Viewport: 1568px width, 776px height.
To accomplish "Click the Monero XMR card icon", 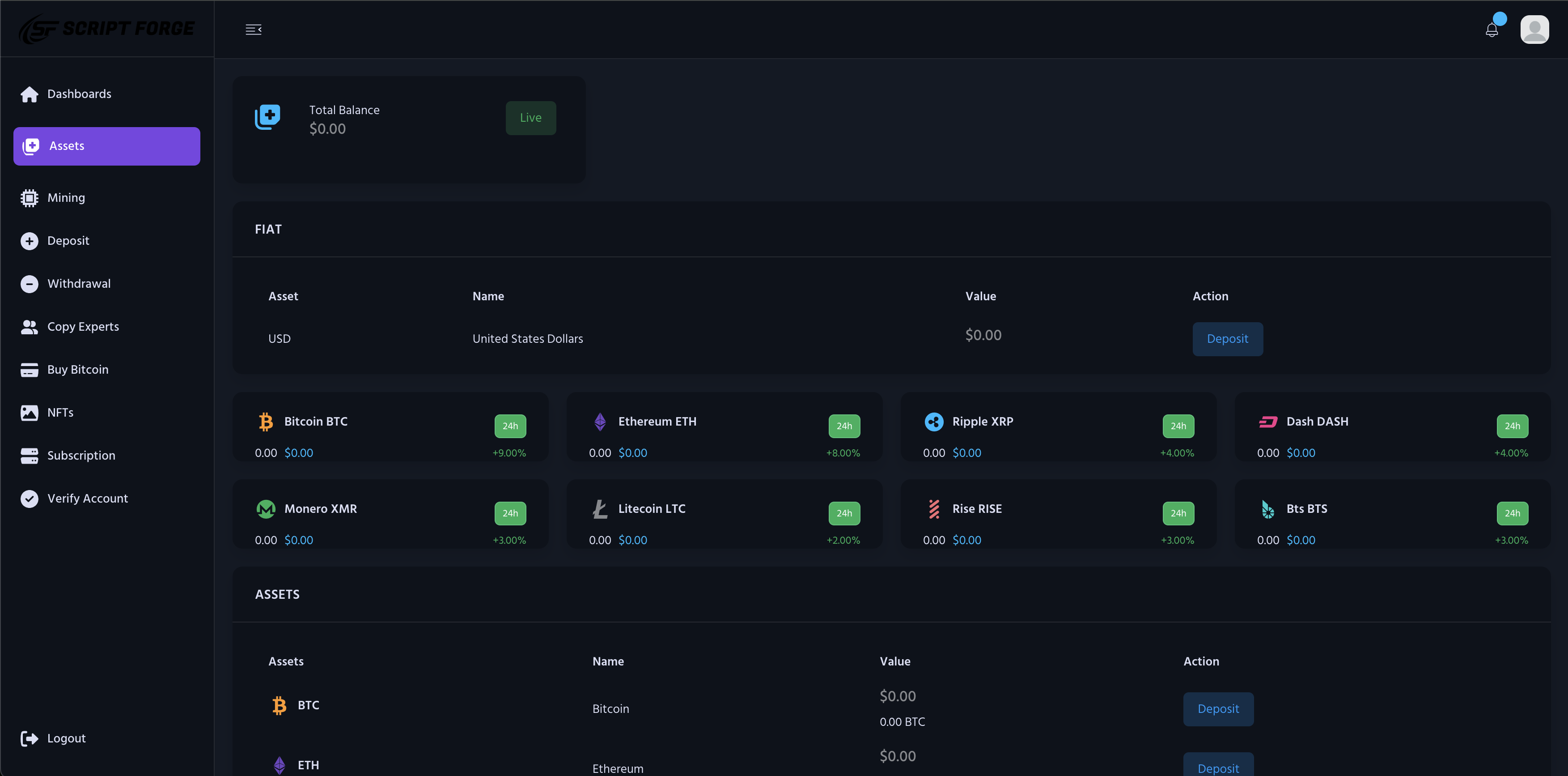I will coord(266,508).
